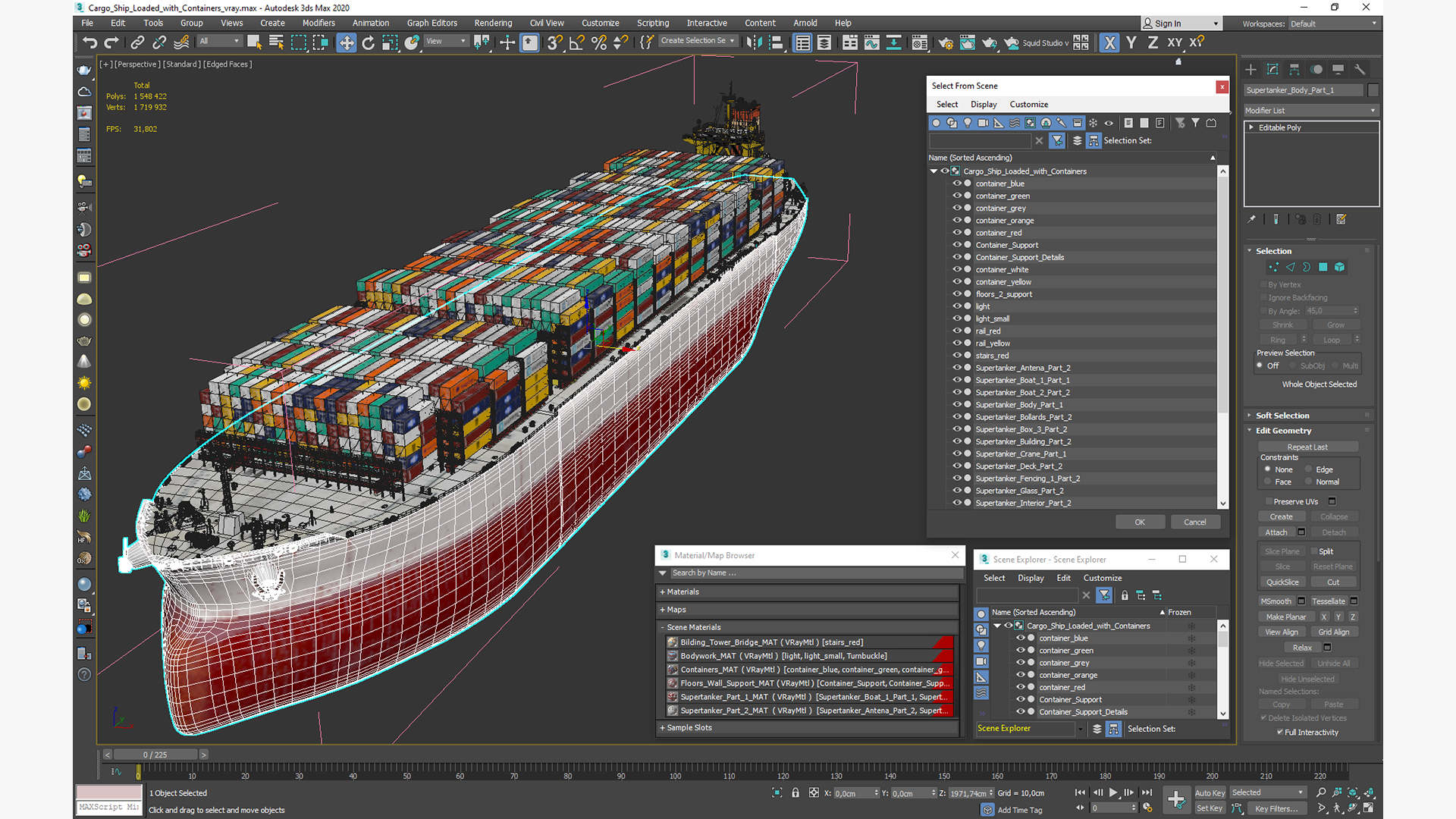
Task: Toggle Display Geometry filter in Select From Scene
Action: pyautogui.click(x=937, y=123)
